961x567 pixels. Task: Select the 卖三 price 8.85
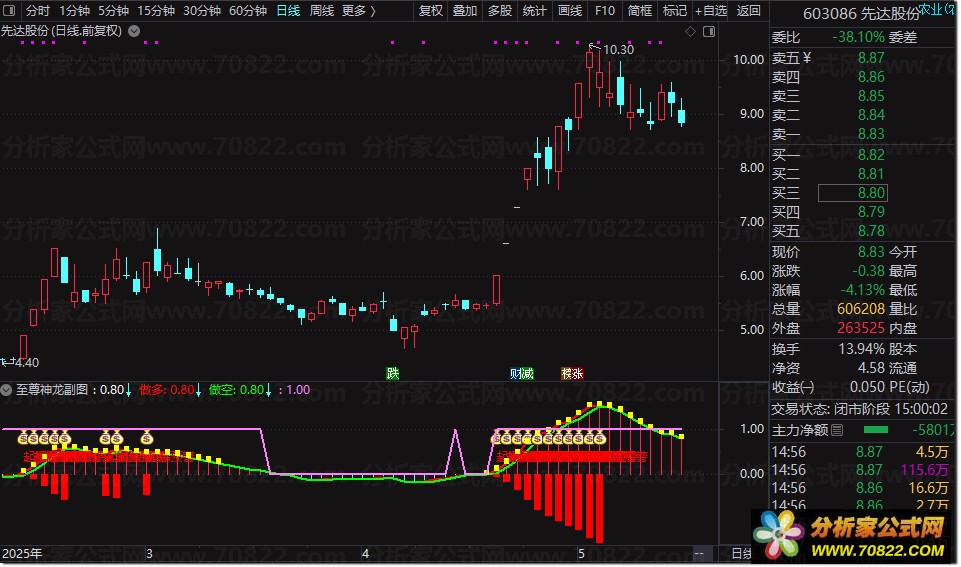tap(871, 96)
